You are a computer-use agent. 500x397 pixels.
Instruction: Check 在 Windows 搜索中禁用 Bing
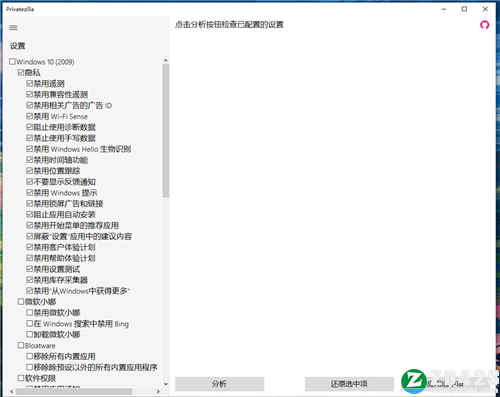click(29, 323)
